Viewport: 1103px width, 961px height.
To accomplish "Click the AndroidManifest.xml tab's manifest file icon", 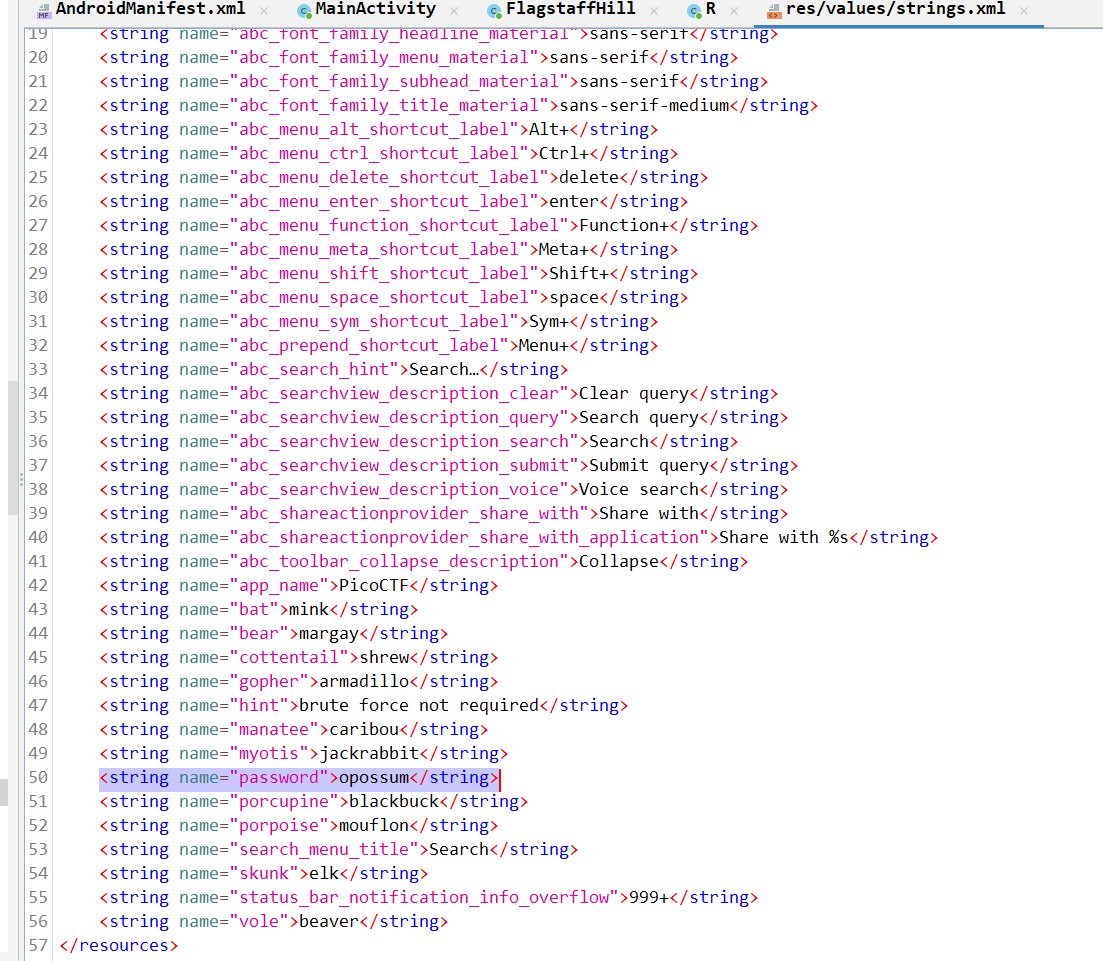I will (x=43, y=11).
